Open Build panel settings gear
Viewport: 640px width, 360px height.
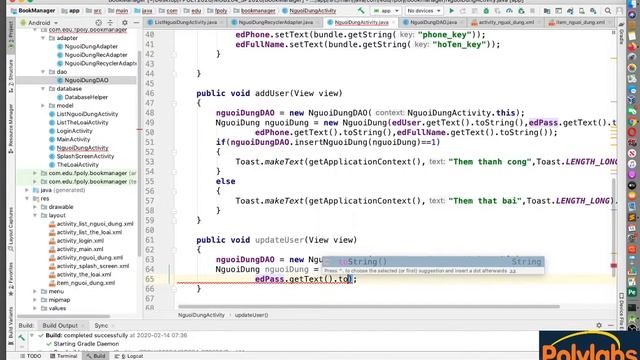coord(599,325)
